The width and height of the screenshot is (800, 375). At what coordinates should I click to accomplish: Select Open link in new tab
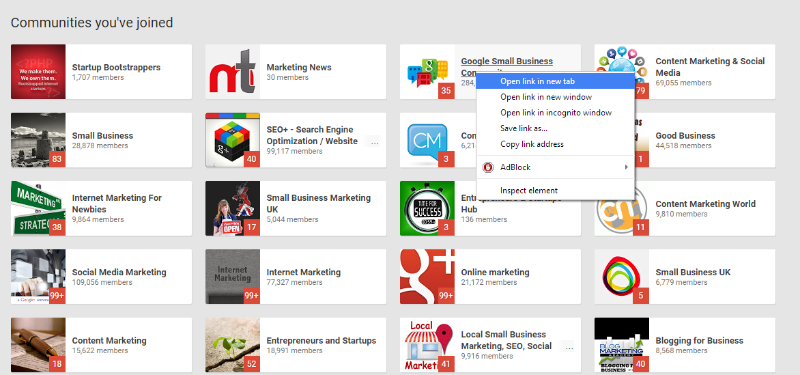tap(556, 81)
